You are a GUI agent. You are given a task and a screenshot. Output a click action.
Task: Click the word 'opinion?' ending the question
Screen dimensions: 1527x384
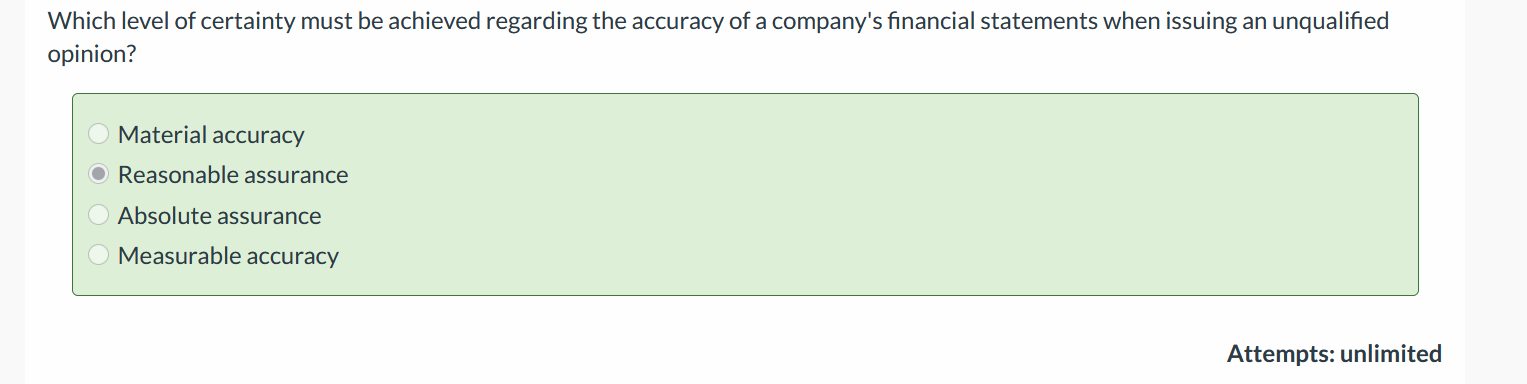[x=91, y=54]
